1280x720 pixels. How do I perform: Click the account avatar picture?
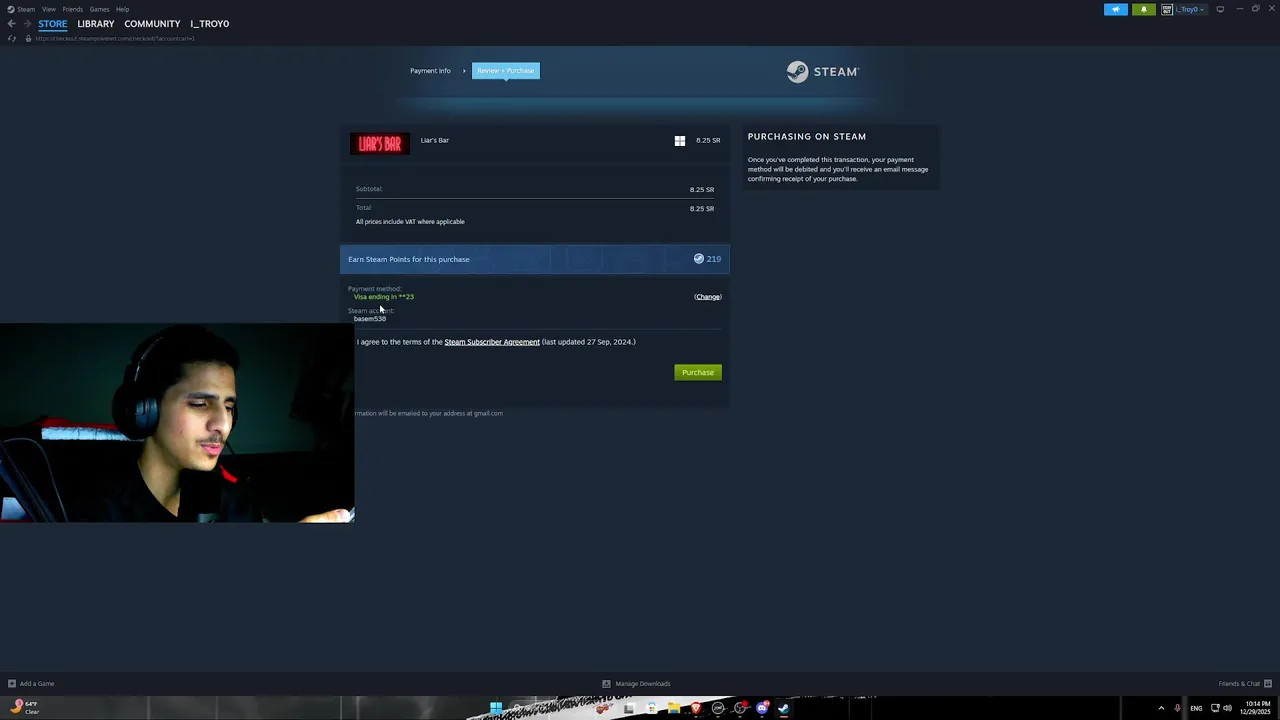coord(1167,9)
